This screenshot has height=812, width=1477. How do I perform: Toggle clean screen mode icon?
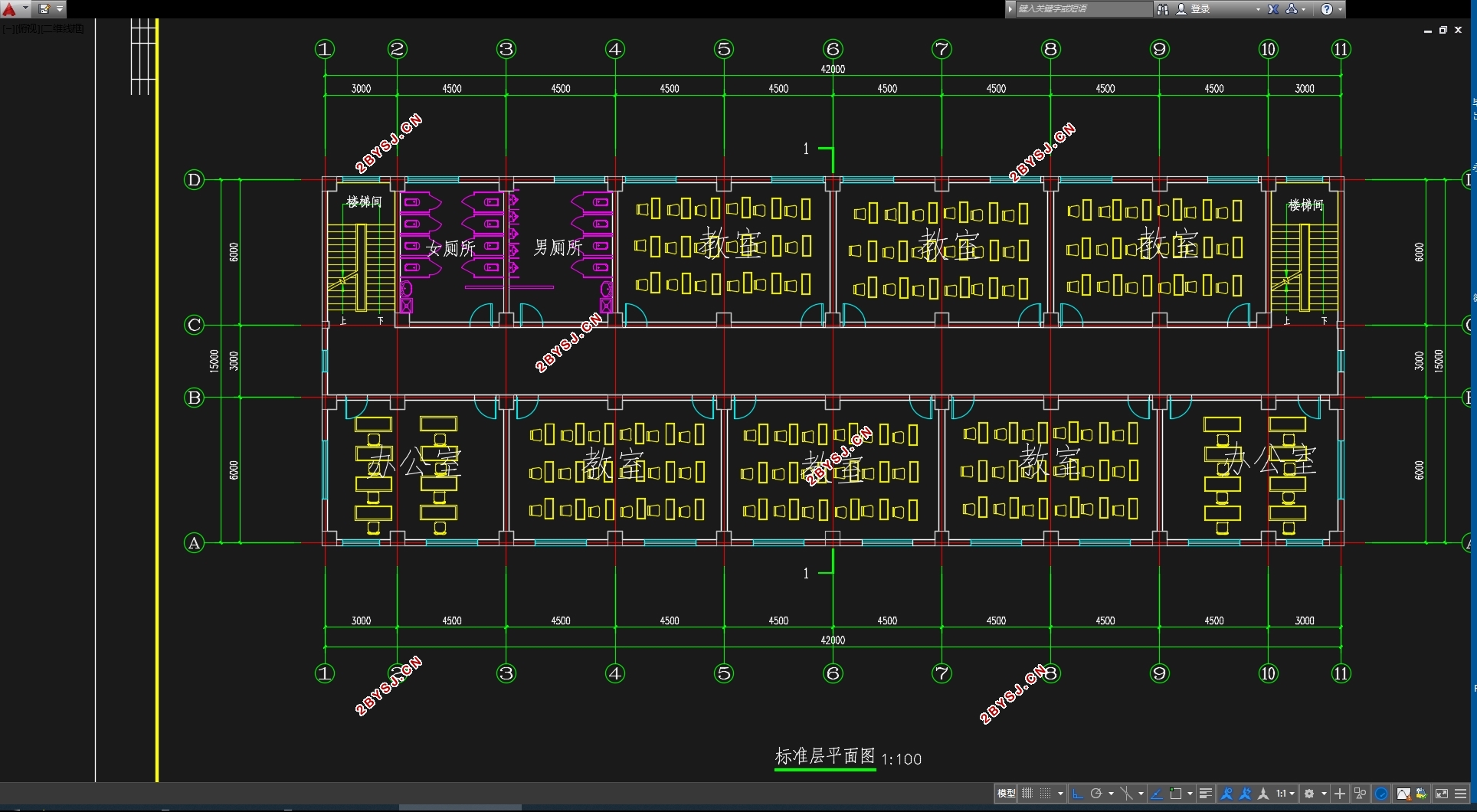coord(1442,794)
